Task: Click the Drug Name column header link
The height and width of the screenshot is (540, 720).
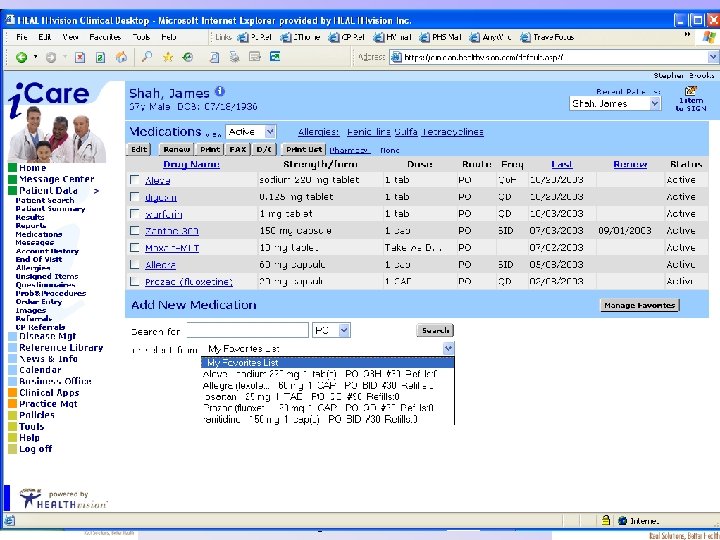Action: (190, 164)
